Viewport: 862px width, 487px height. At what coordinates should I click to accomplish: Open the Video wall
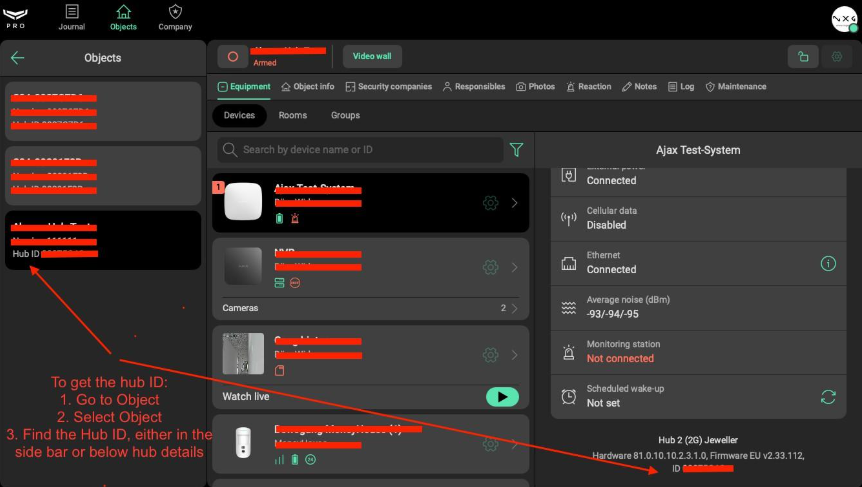pyautogui.click(x=372, y=56)
